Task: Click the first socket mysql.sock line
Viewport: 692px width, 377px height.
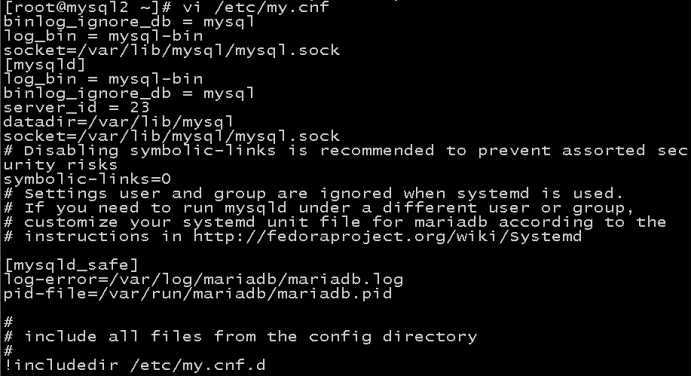Action: pos(172,50)
